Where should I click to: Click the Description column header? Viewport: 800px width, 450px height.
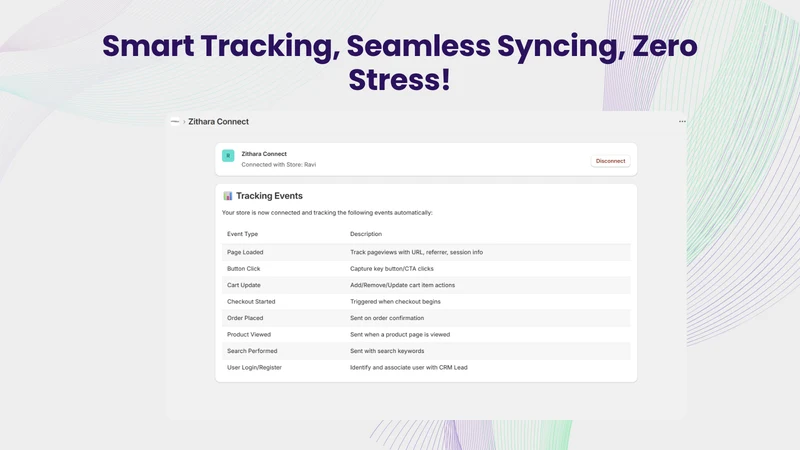click(366, 234)
